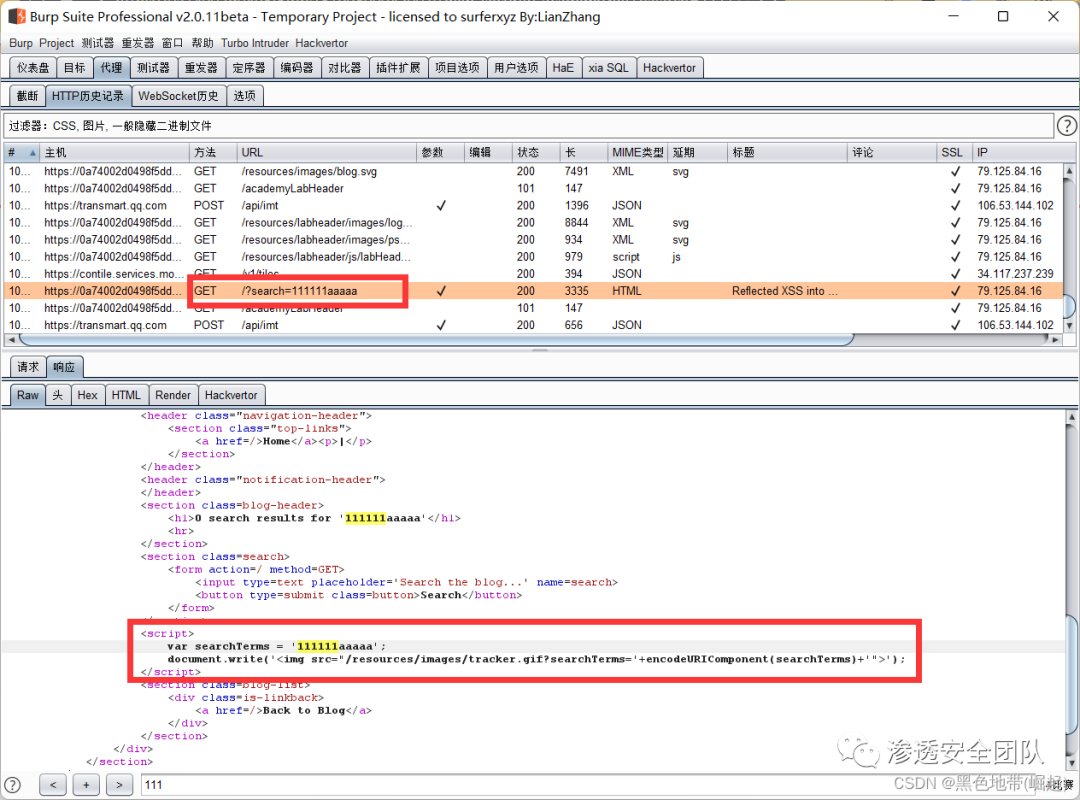Viewport: 1080px width, 800px height.
Task: Open the 帮助 menu
Action: pos(202,43)
